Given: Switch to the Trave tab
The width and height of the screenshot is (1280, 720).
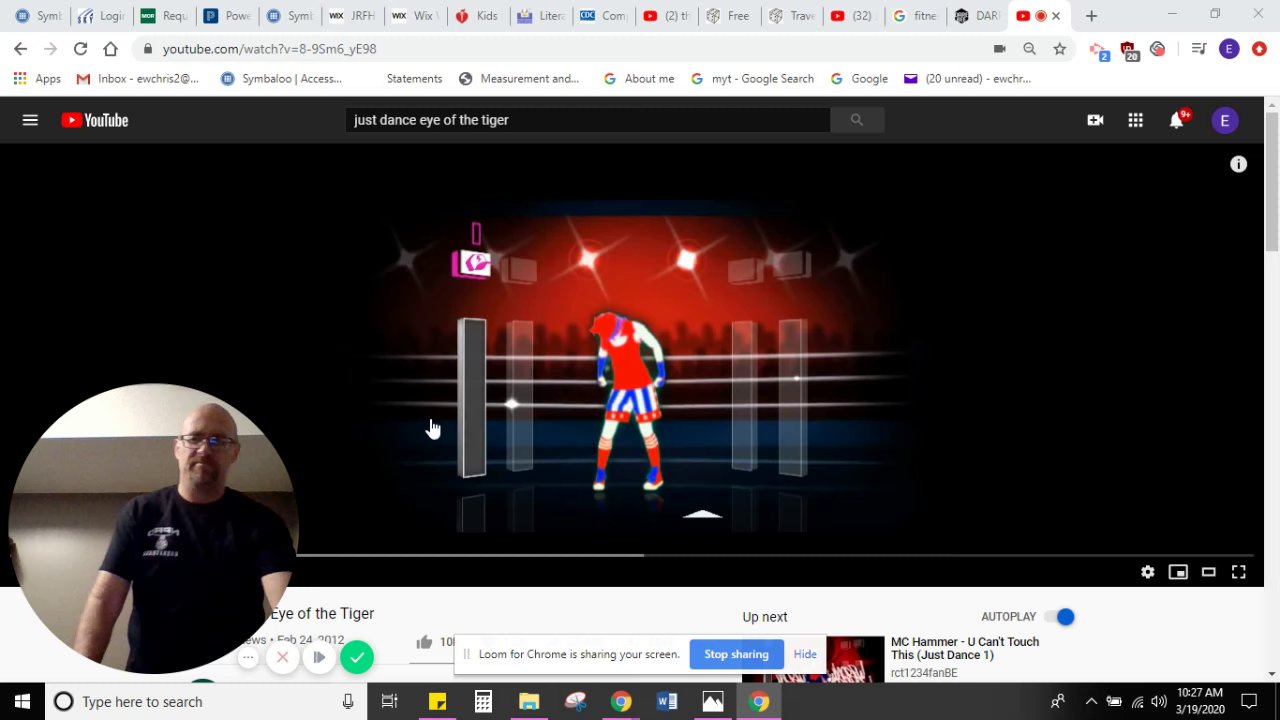Looking at the screenshot, I should tap(790, 16).
